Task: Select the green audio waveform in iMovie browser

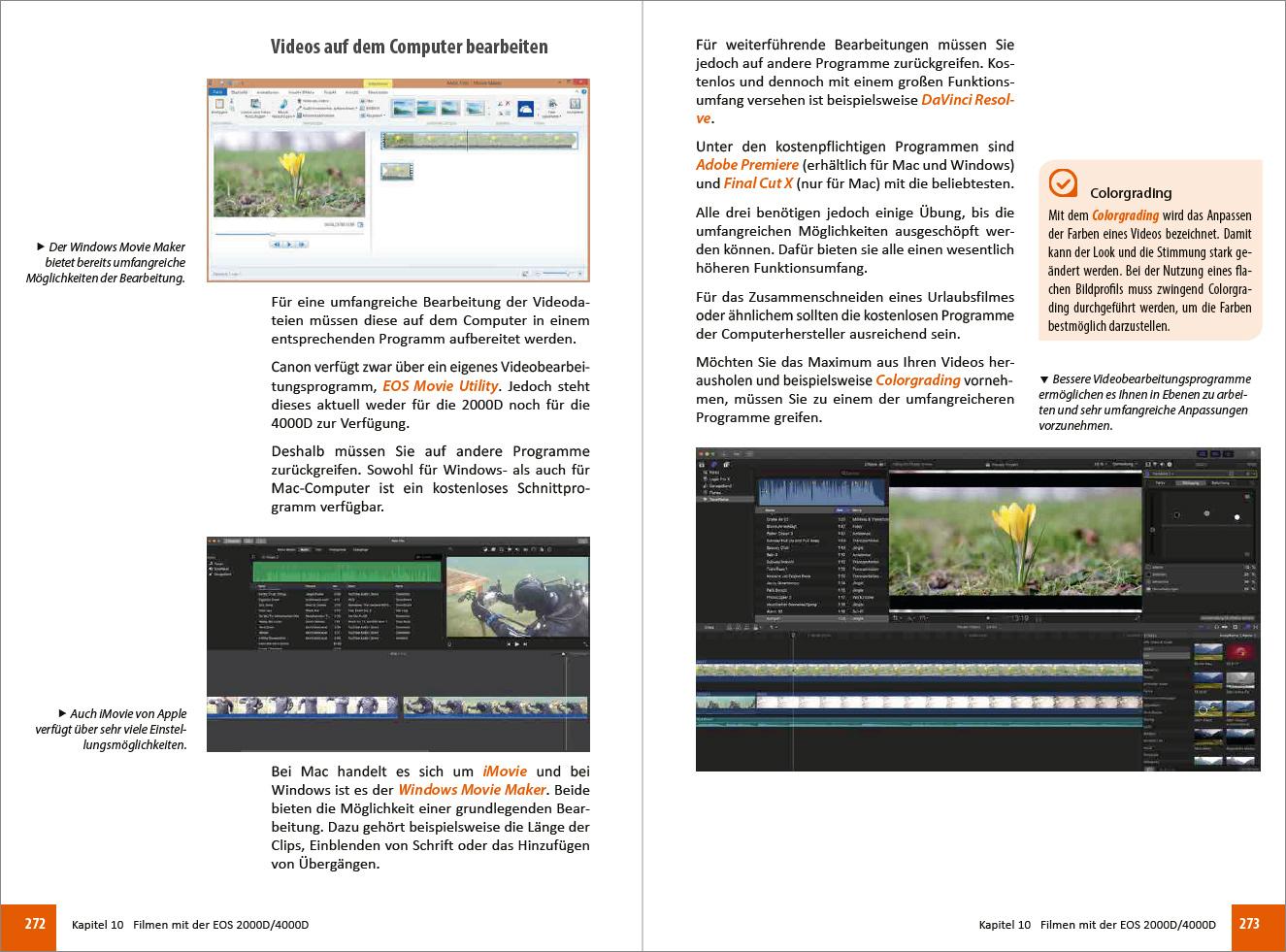Action: 347,570
